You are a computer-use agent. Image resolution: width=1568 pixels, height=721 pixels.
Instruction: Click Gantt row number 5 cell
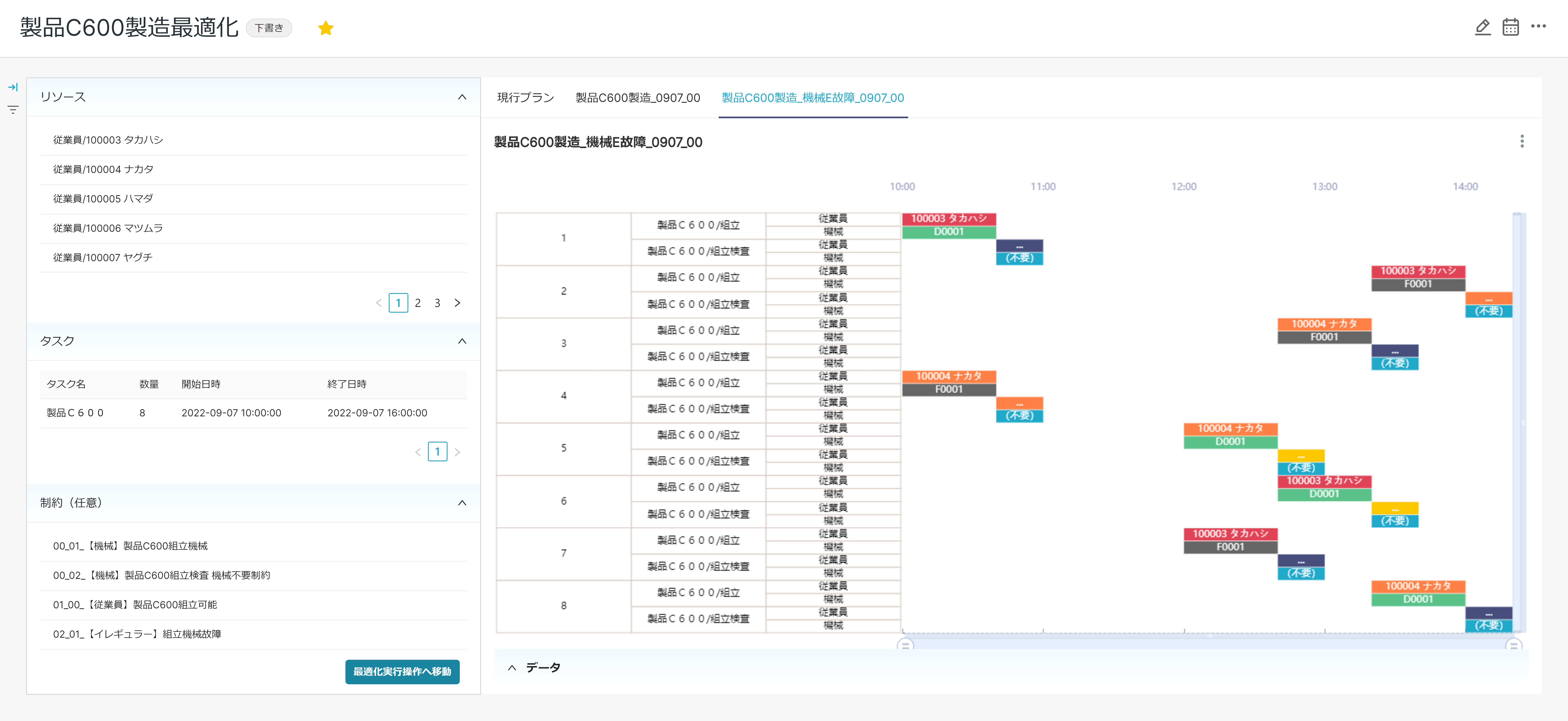(x=564, y=449)
